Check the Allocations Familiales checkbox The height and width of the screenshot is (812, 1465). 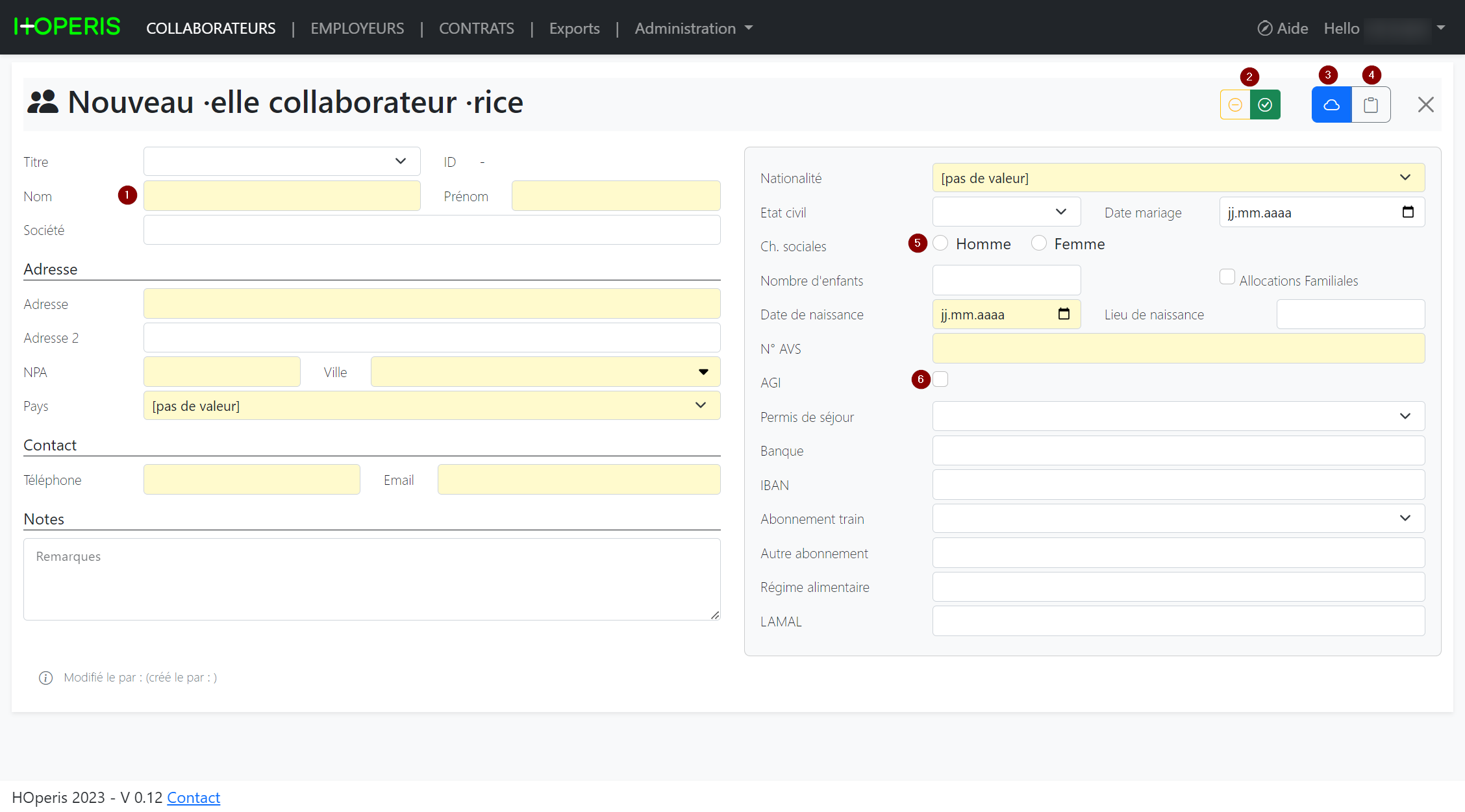pos(1227,277)
